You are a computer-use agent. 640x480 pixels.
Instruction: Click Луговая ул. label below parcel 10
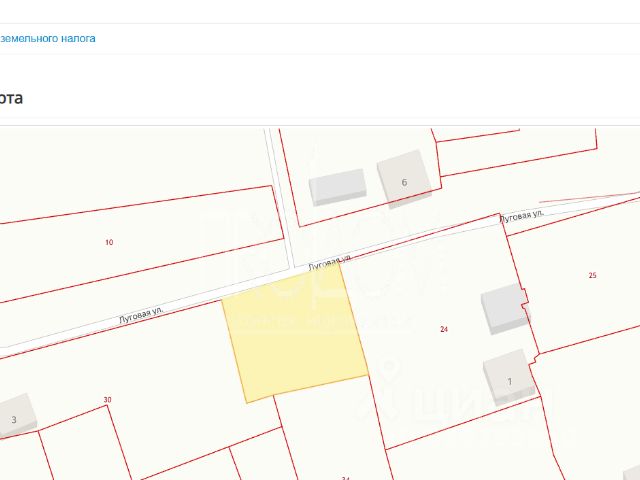click(141, 315)
